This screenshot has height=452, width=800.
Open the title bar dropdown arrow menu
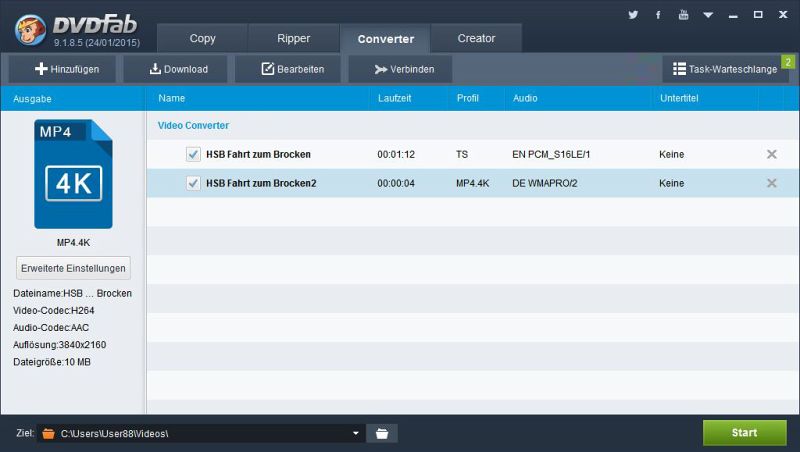708,15
